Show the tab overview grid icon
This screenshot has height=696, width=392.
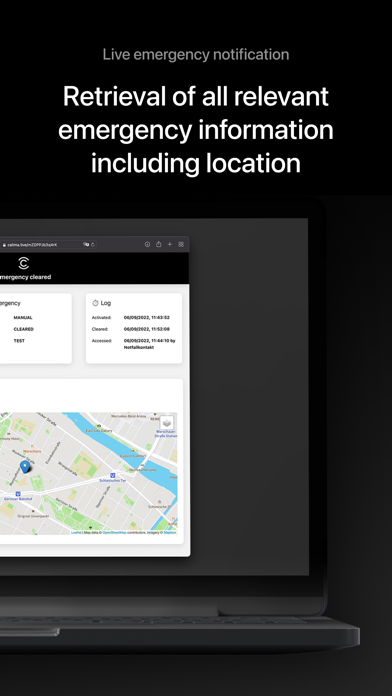(x=181, y=244)
